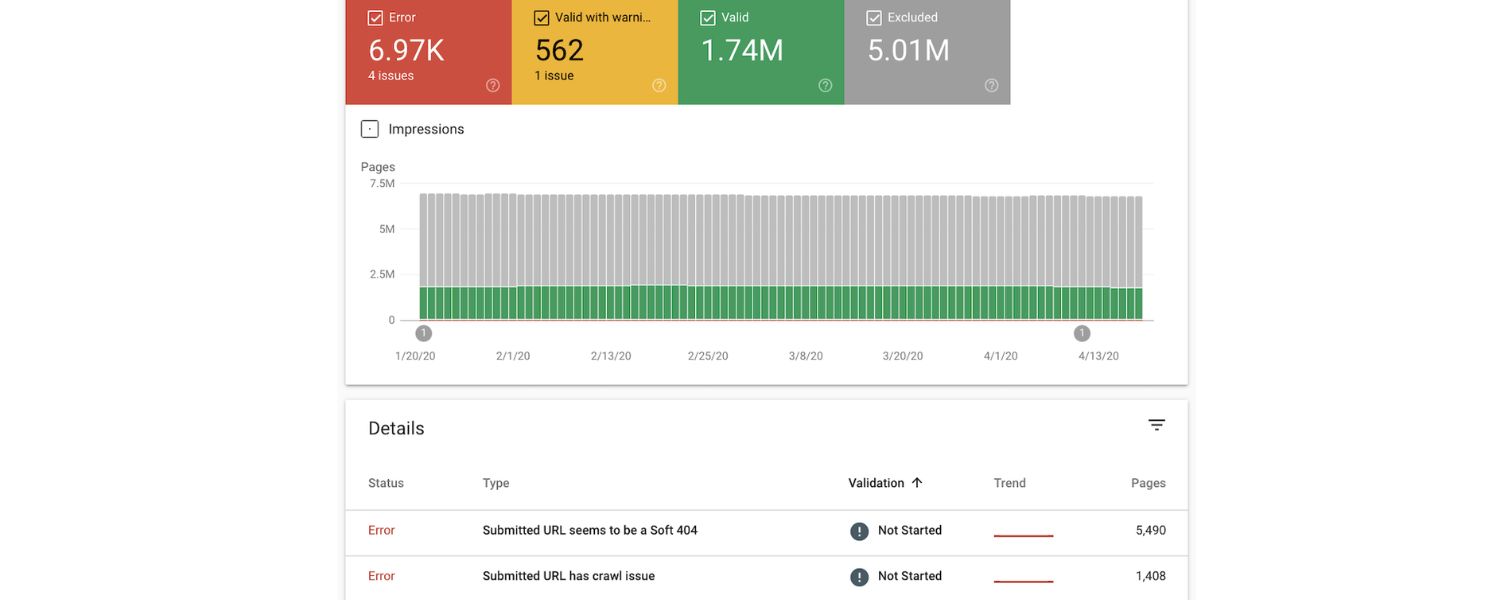Enable the Impressions checkbox
The height and width of the screenshot is (600, 1500).
(x=370, y=129)
